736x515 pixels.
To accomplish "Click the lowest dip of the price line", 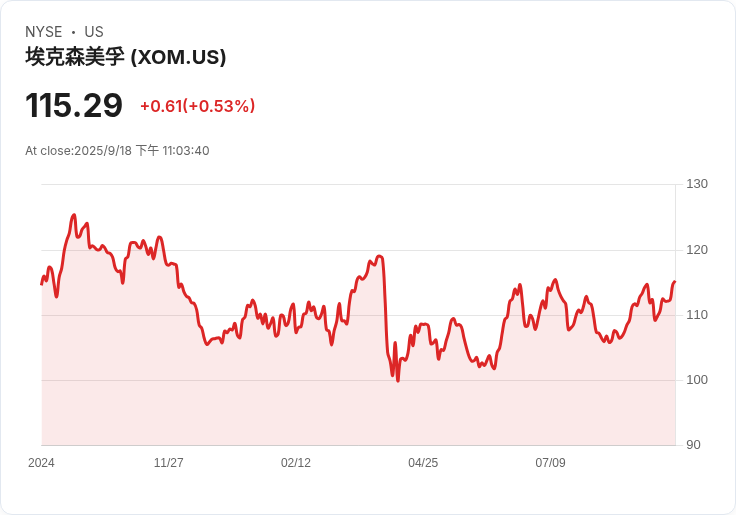I will [x=398, y=380].
